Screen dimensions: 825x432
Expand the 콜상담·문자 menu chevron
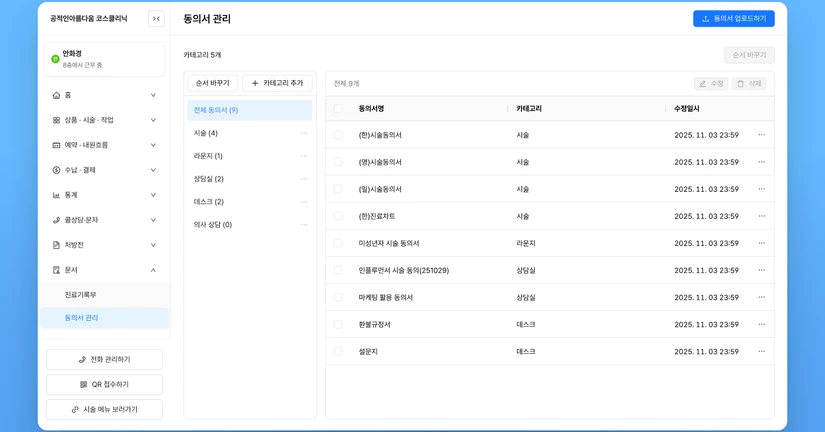click(153, 220)
